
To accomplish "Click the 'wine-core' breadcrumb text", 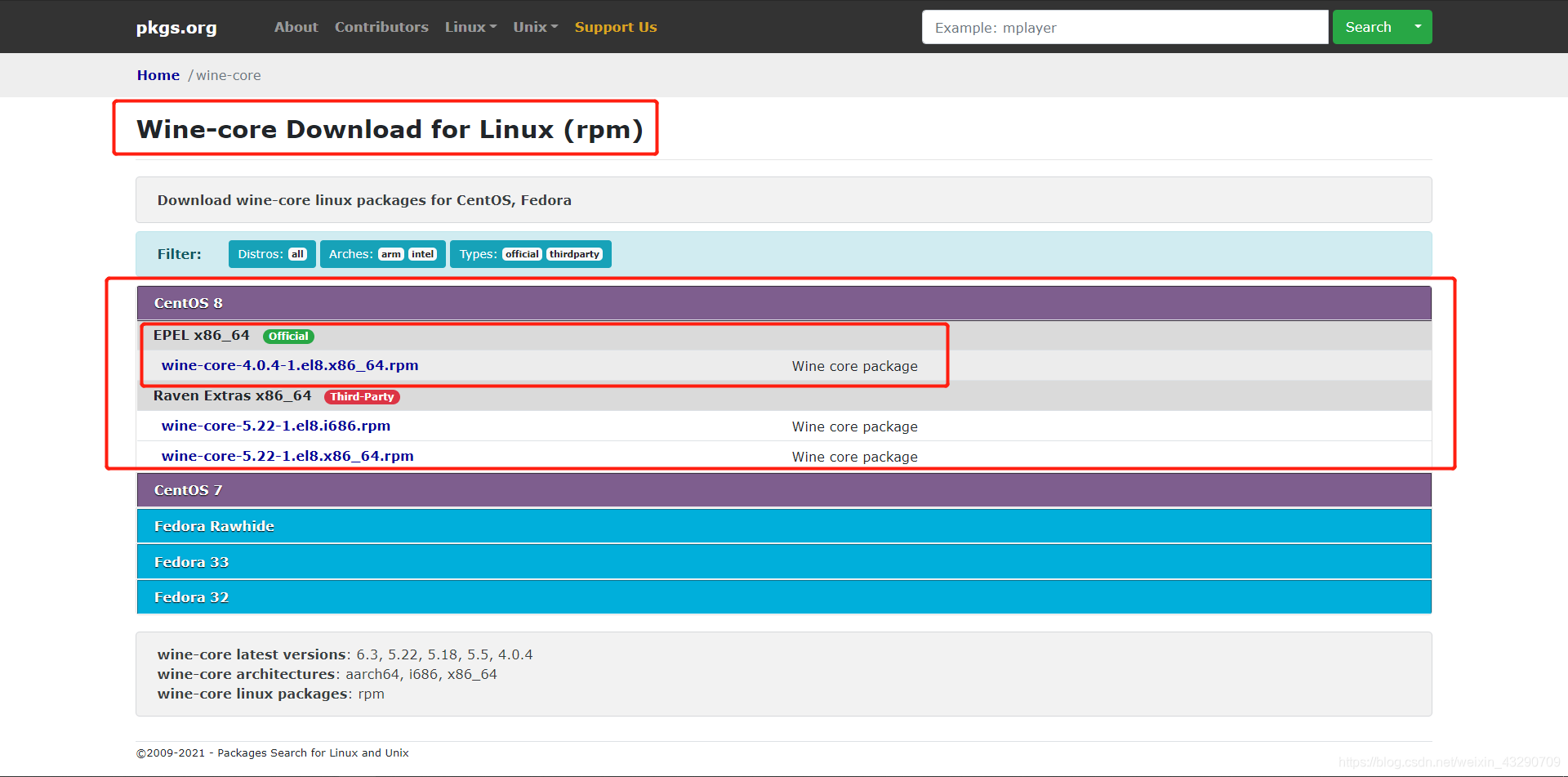I will 229,75.
